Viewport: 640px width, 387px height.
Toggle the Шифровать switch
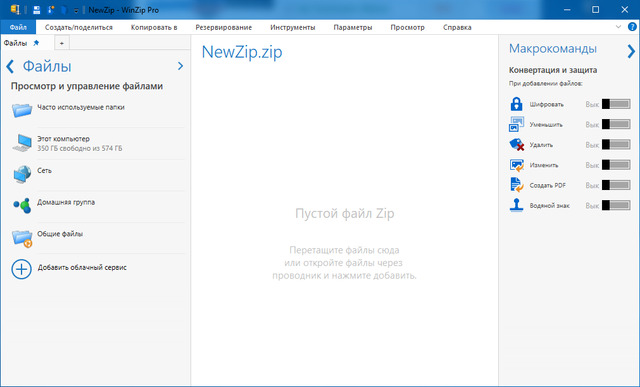click(616, 104)
